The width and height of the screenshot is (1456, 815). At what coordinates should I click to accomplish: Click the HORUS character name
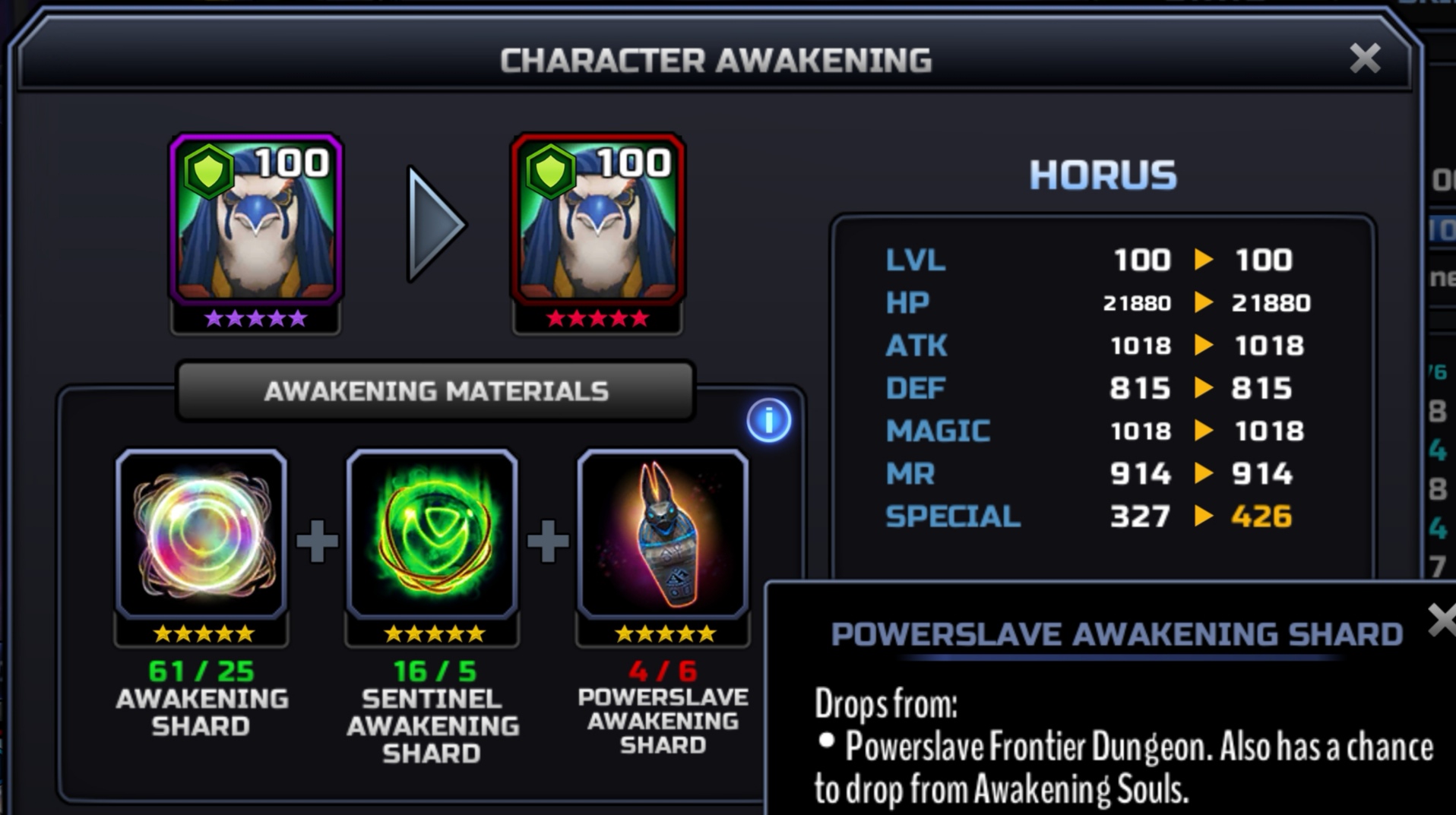[1103, 175]
